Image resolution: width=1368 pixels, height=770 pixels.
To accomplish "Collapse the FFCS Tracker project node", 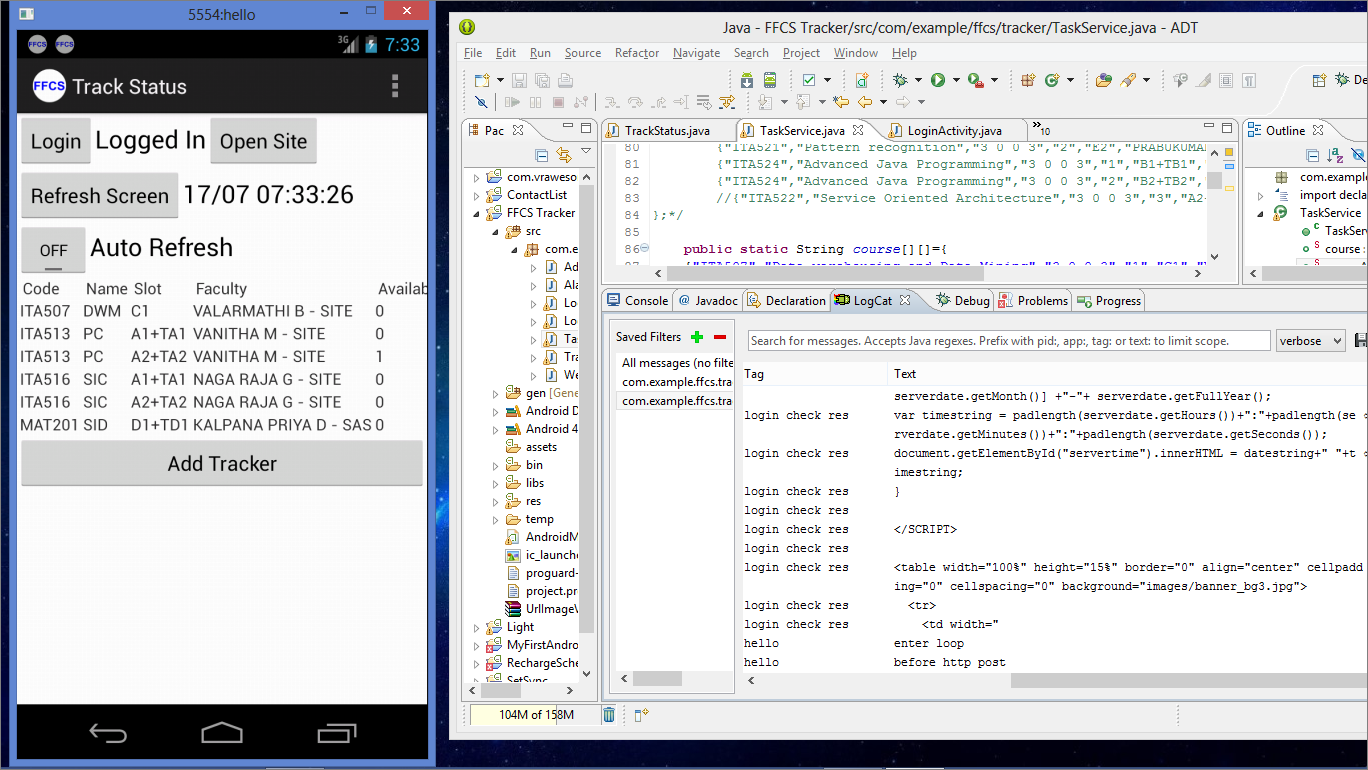I will 478,213.
